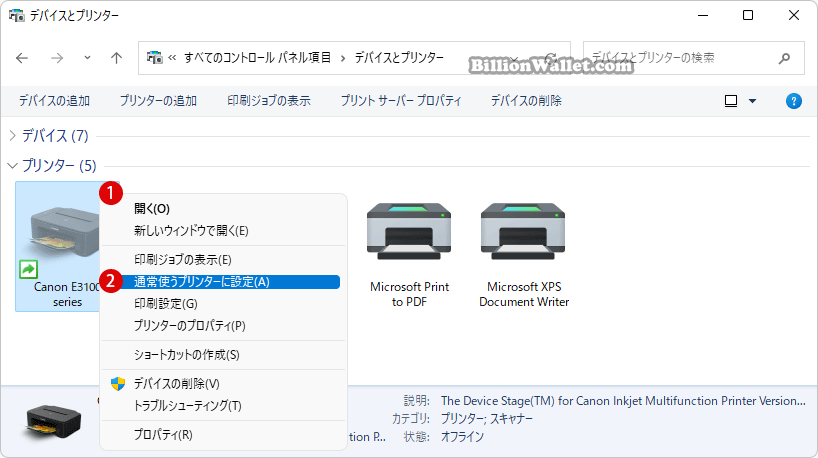Click 印刷ジョブの表示 in the toolbar

(269, 101)
